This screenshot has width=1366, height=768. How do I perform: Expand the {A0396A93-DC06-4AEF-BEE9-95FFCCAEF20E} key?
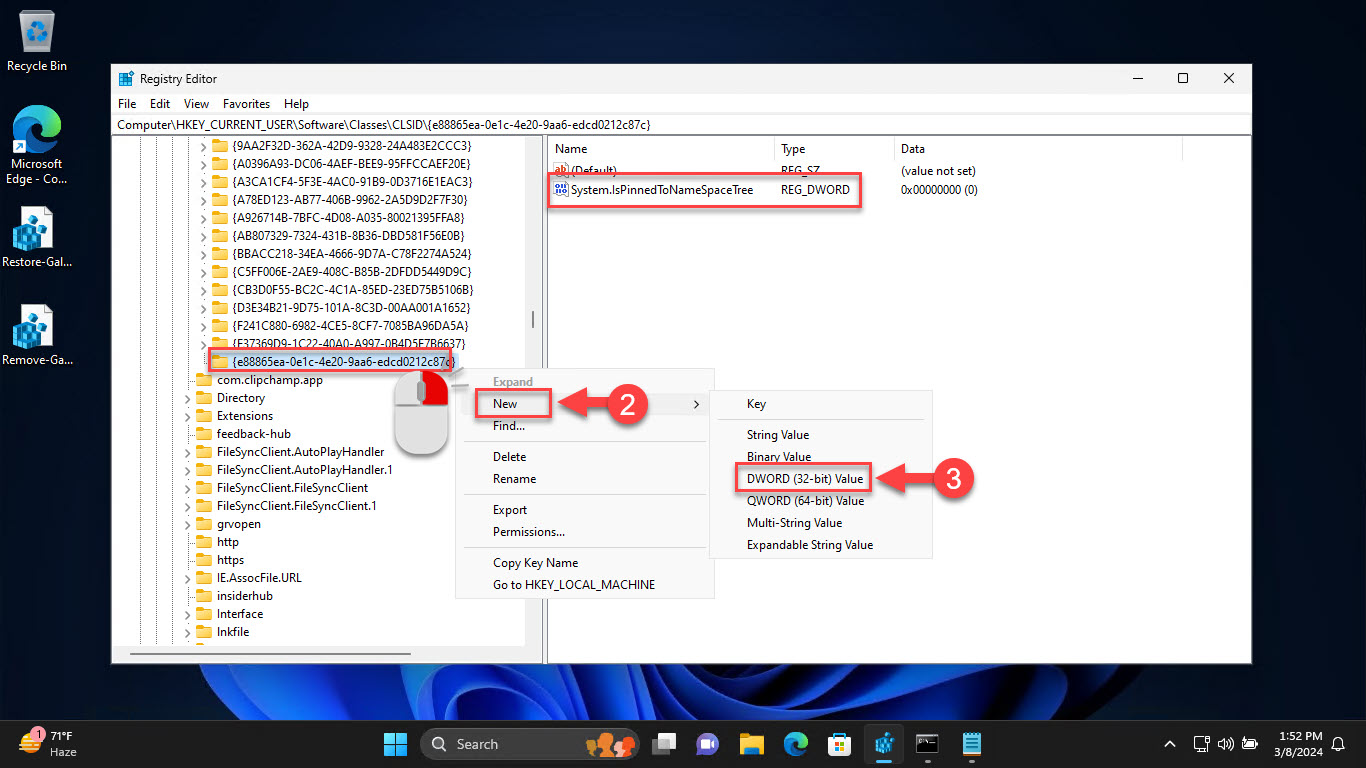[x=204, y=164]
